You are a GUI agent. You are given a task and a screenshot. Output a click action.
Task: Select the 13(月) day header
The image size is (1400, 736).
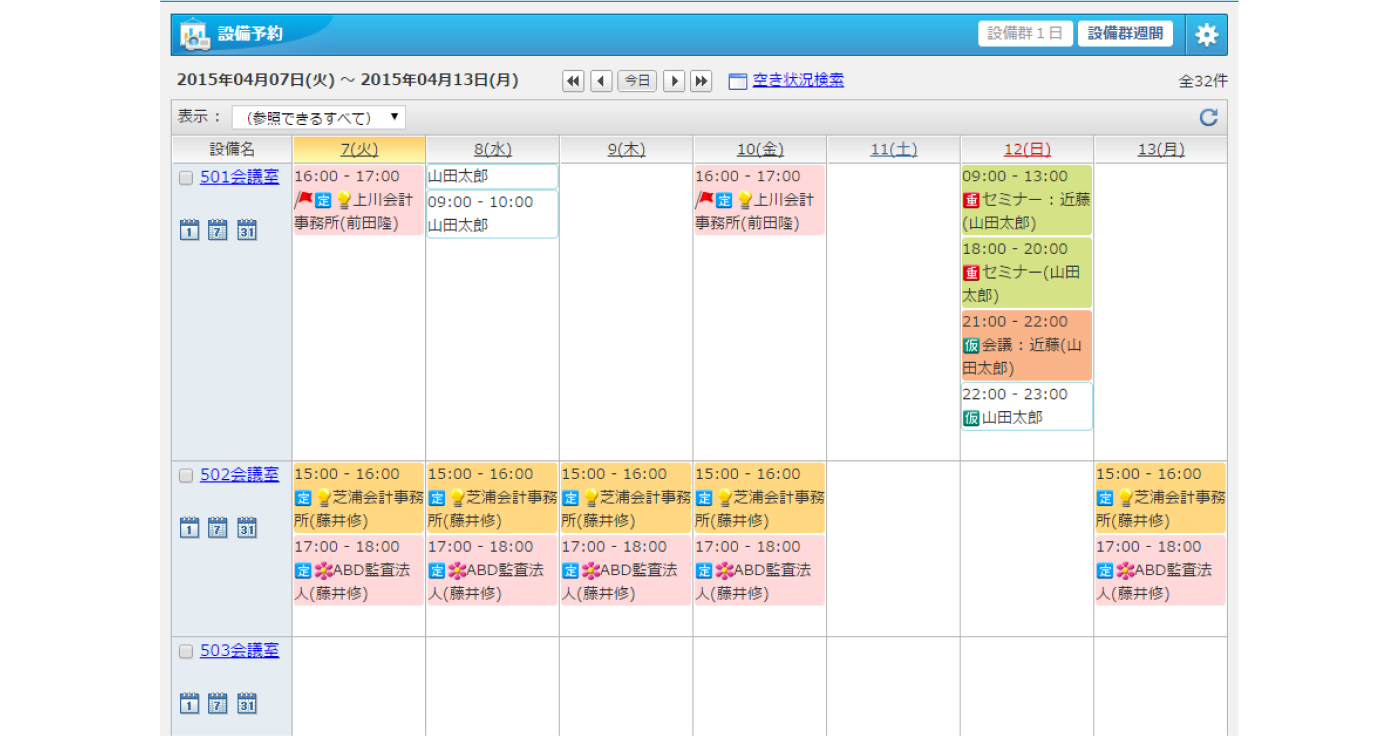(x=1161, y=150)
